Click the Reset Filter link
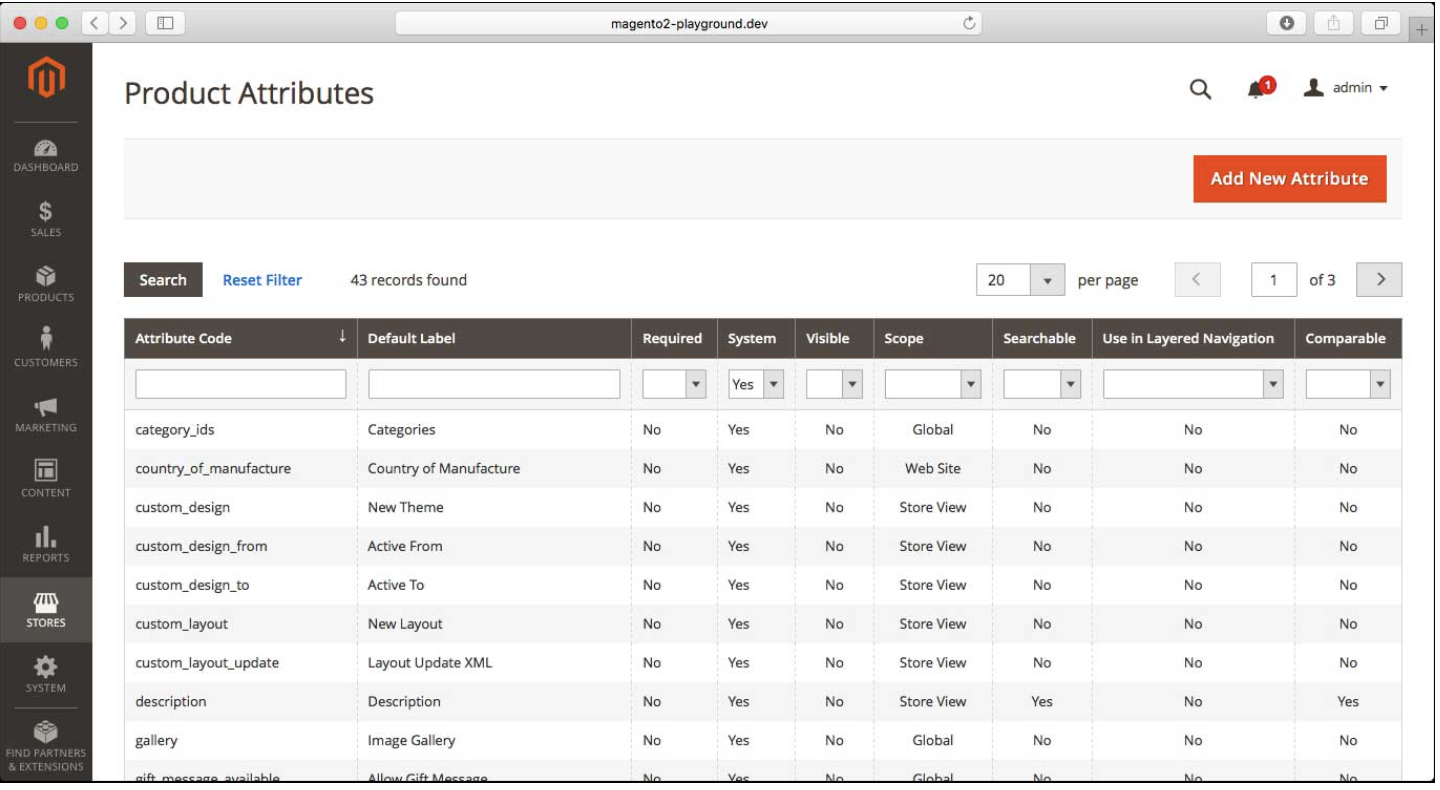 (262, 280)
